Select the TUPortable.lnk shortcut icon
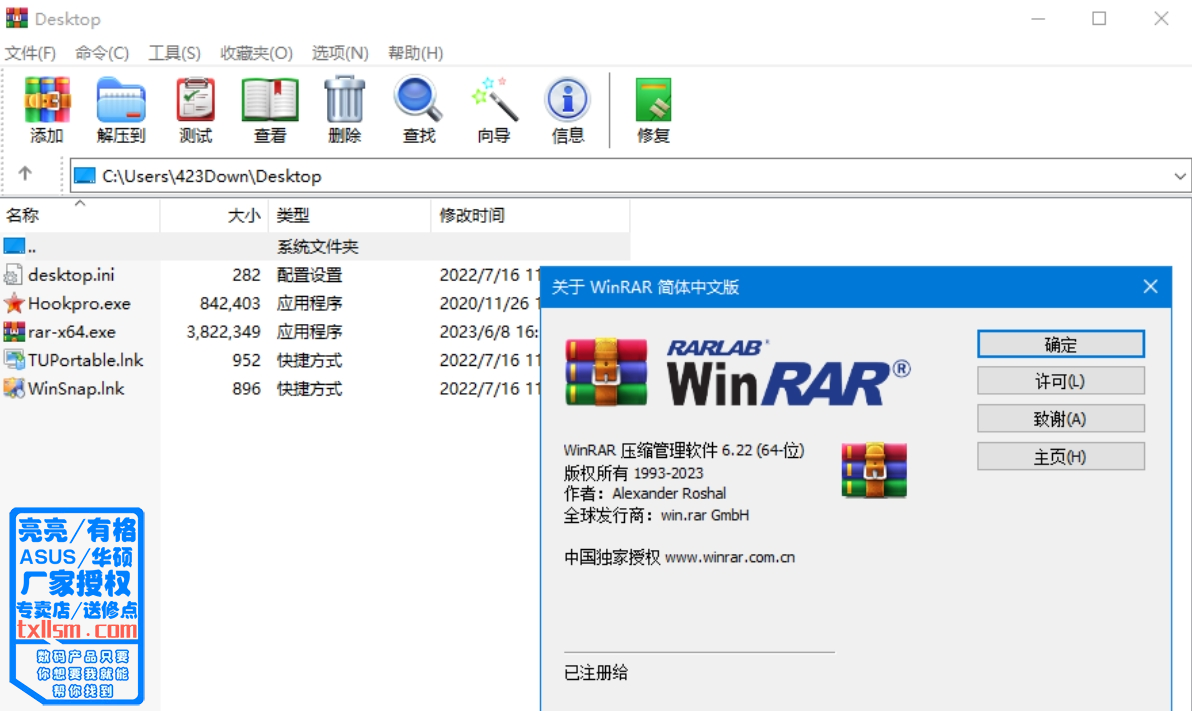Viewport: 1192px width, 711px height. pos(14,360)
